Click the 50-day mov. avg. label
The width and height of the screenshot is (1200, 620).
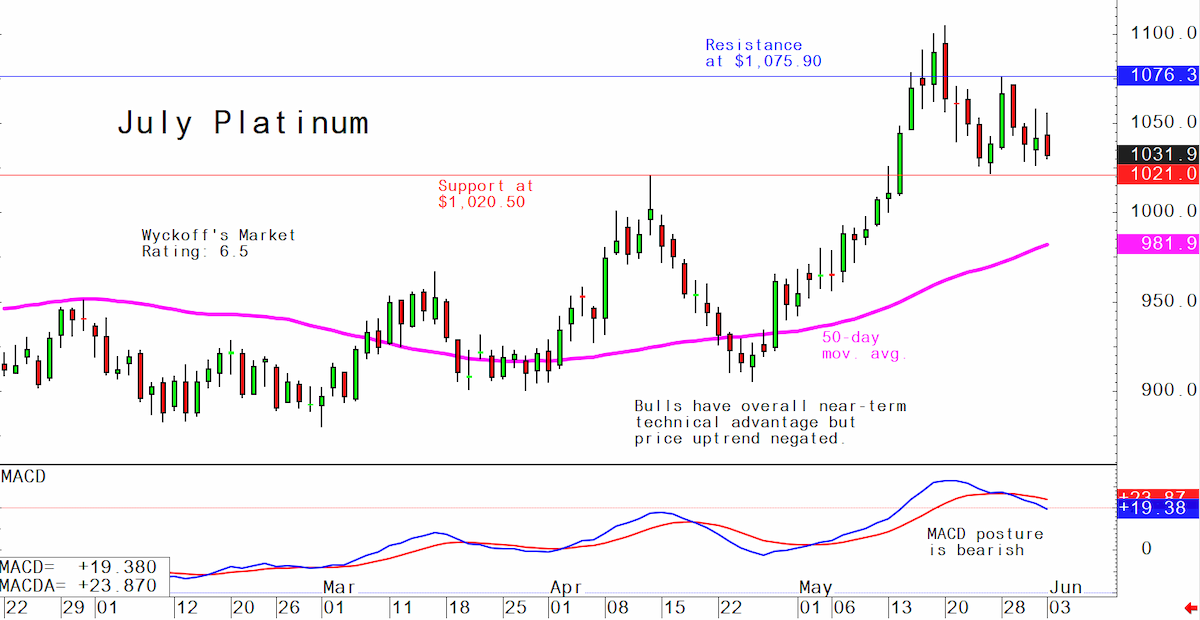tap(865, 346)
